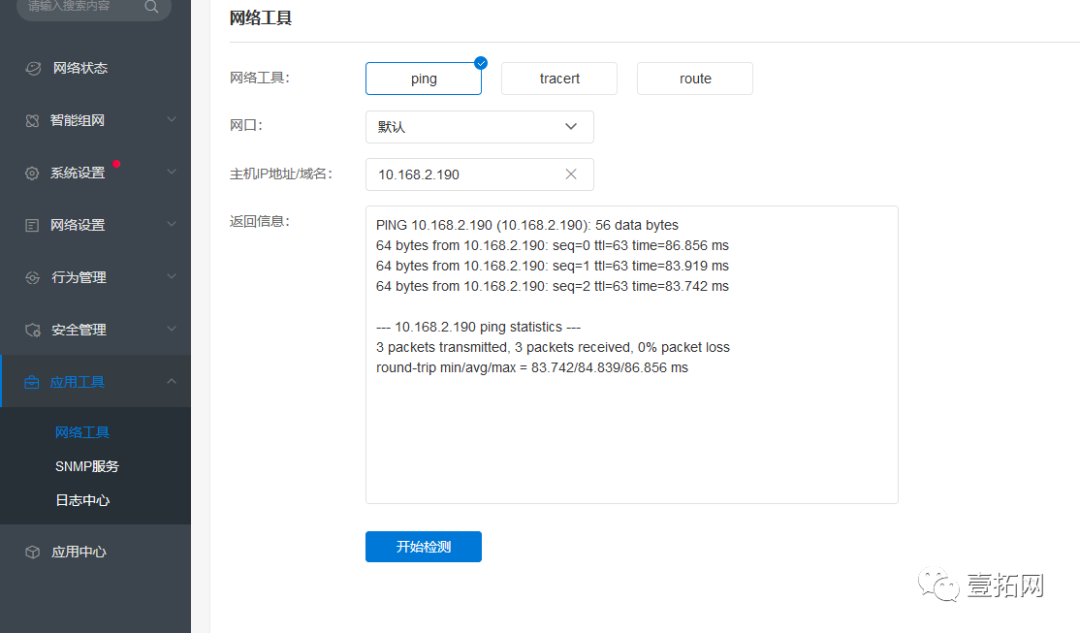Image resolution: width=1080 pixels, height=633 pixels.
Task: Click the 网络状态 globe icon
Action: pos(33,68)
